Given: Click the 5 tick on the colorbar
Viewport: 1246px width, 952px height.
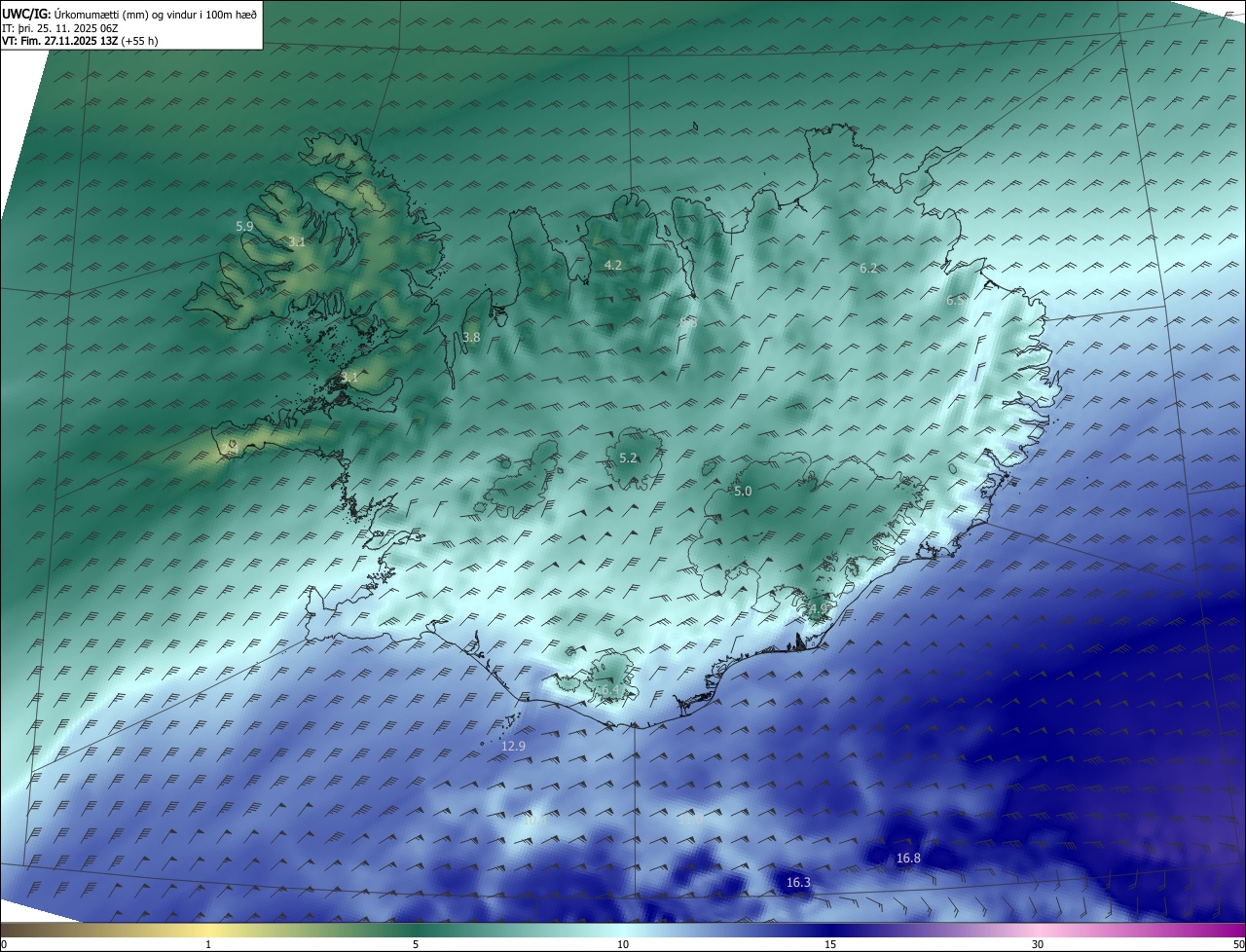Looking at the screenshot, I should pos(416,944).
